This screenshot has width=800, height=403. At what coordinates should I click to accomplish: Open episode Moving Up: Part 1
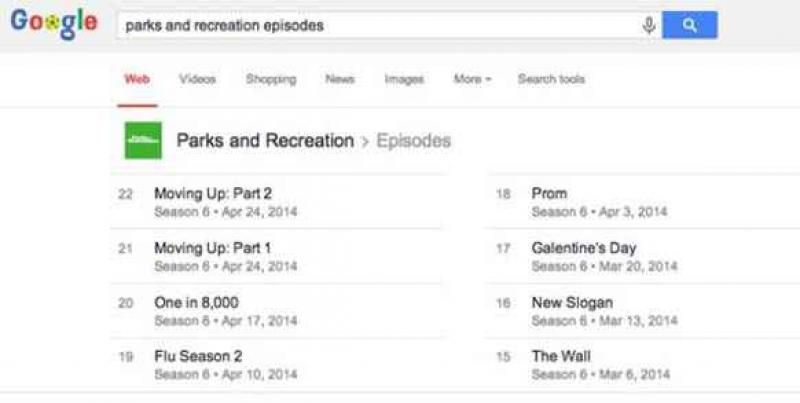[x=212, y=248]
